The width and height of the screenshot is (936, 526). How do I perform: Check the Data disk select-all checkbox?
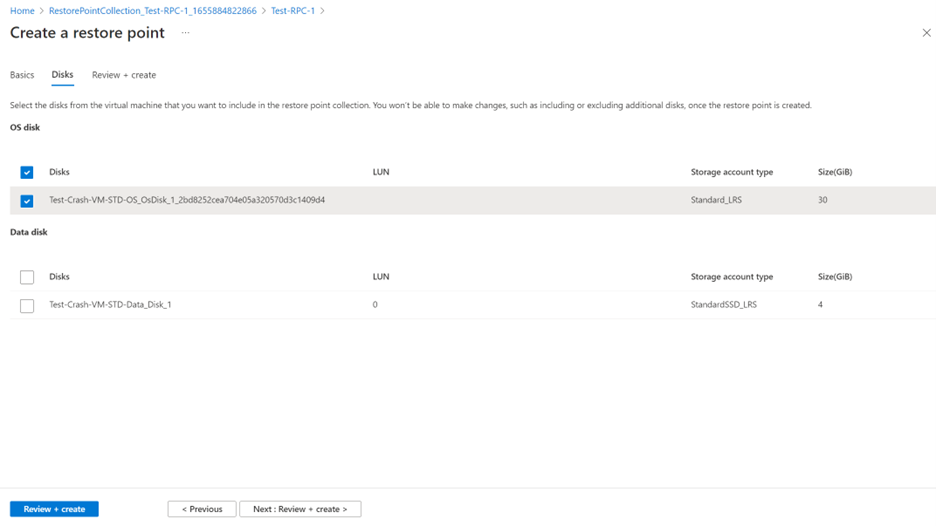pyautogui.click(x=27, y=277)
